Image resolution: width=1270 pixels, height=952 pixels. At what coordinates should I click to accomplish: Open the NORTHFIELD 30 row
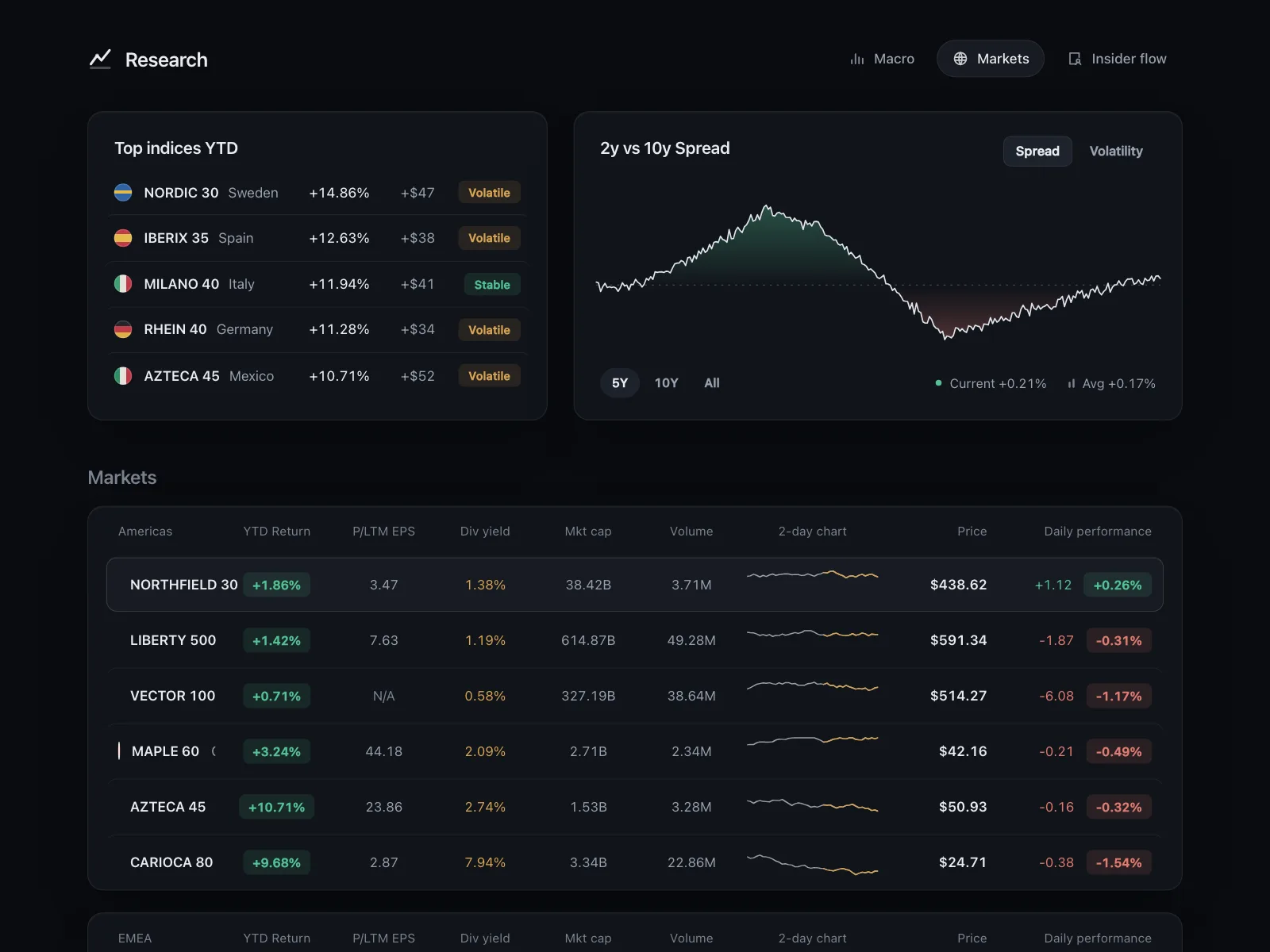pyautogui.click(x=635, y=585)
